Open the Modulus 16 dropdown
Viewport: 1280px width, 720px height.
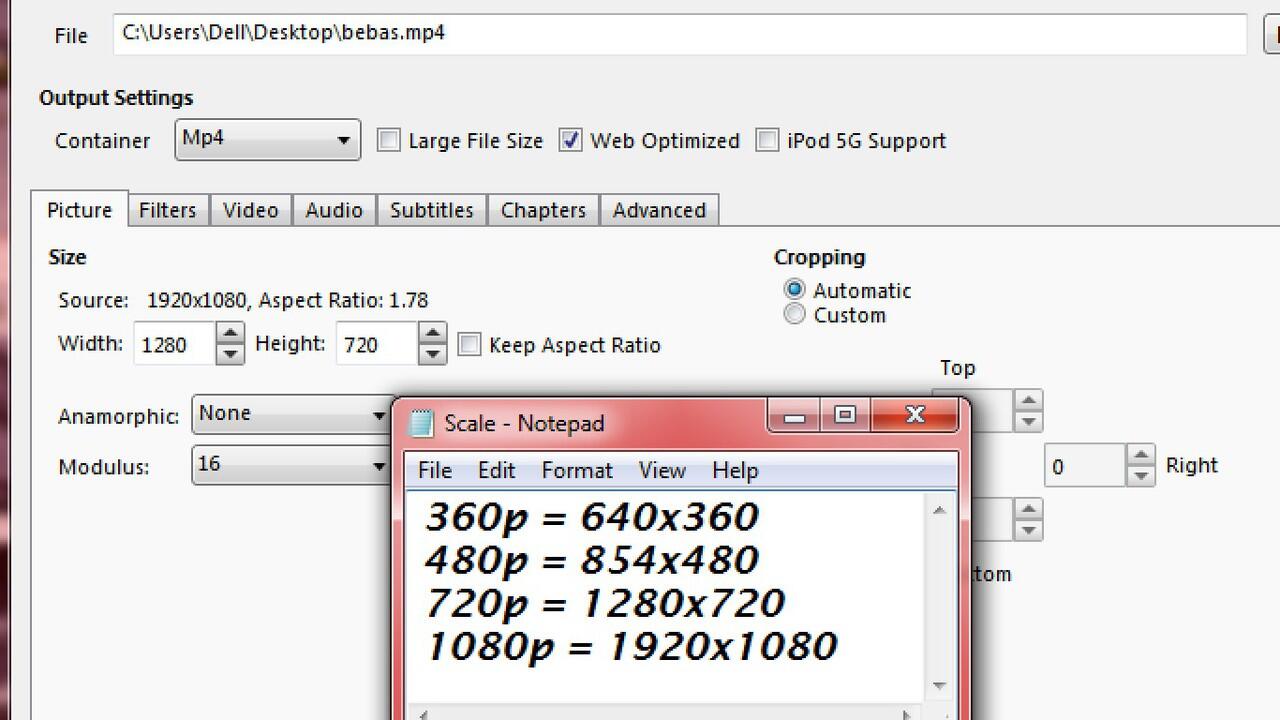click(x=292, y=465)
